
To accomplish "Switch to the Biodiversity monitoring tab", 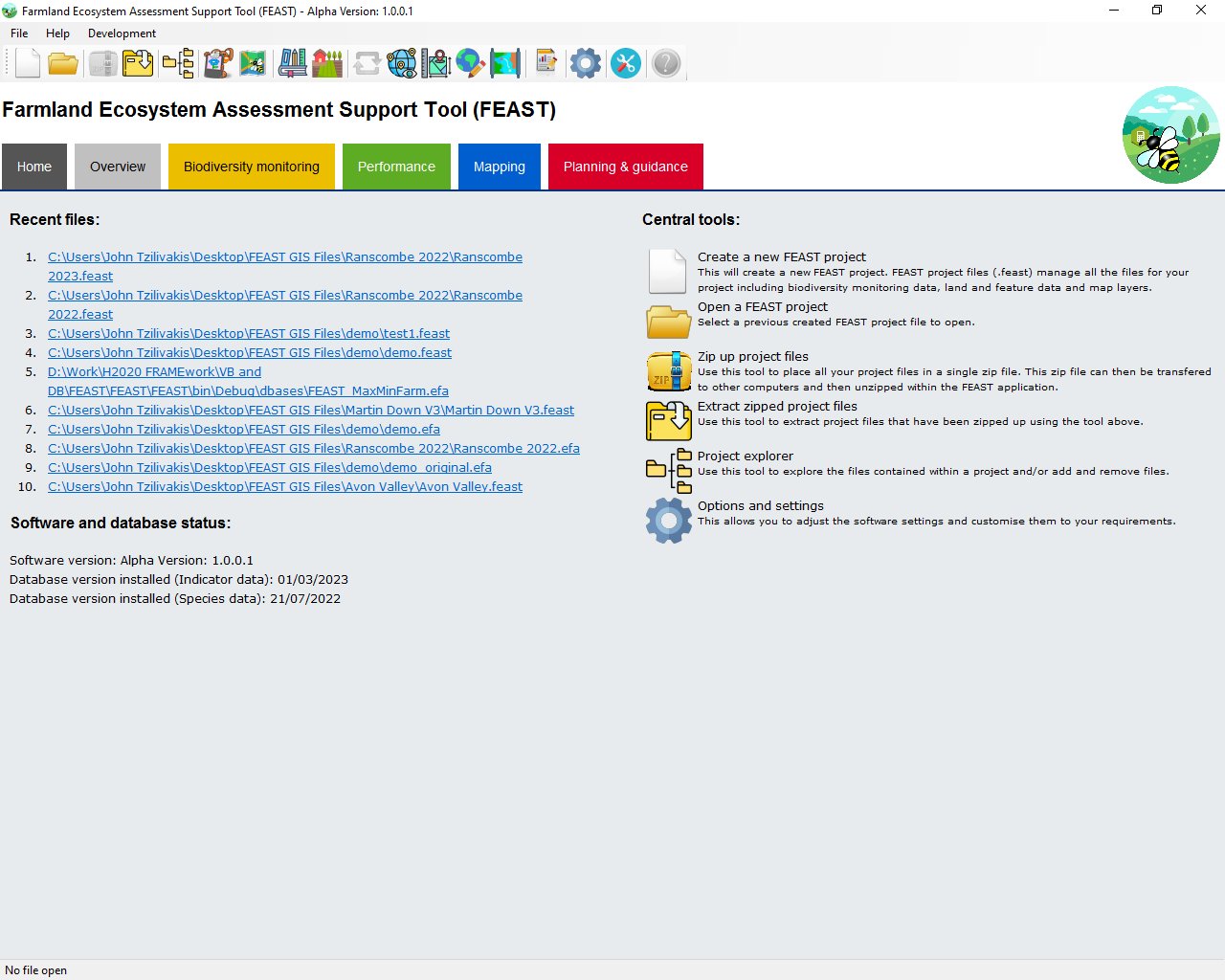I will click(252, 167).
